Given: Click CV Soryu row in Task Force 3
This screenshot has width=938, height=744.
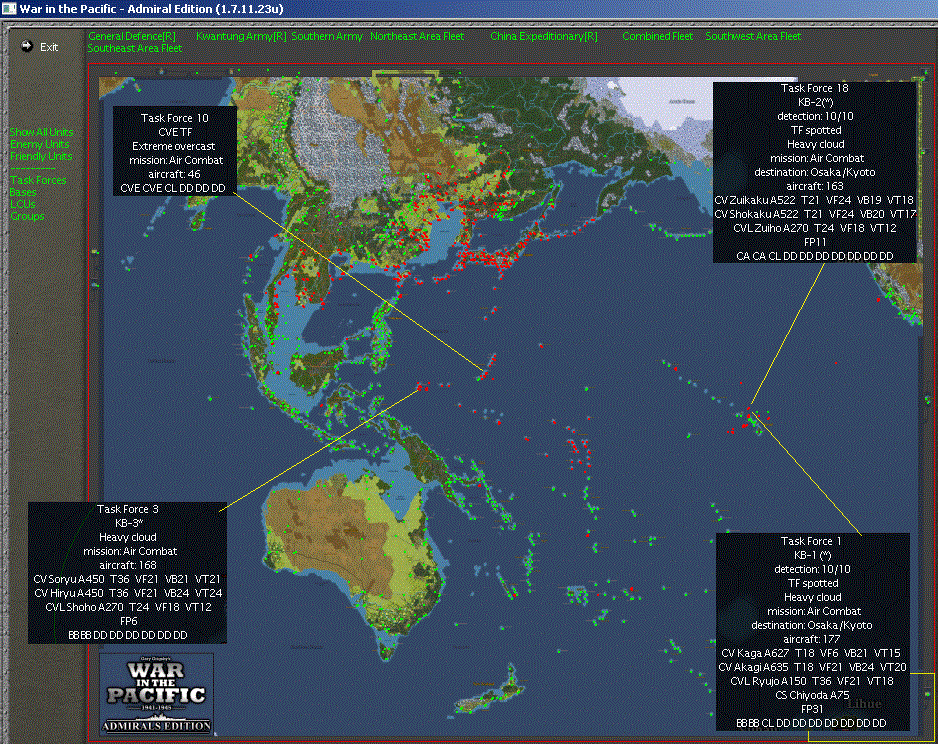Looking at the screenshot, I should click(127, 579).
